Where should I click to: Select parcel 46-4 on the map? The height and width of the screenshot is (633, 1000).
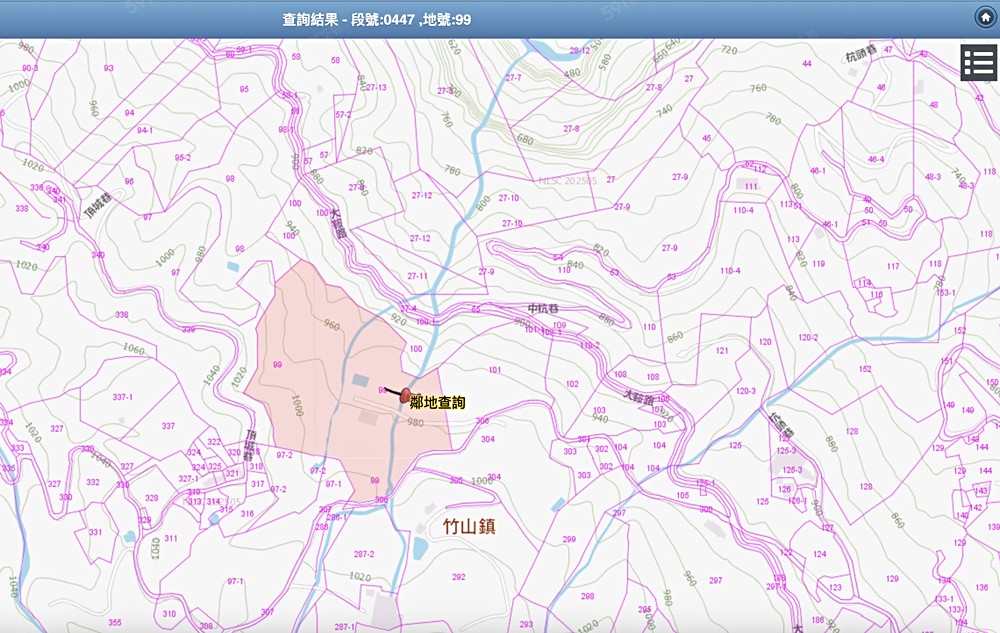(x=876, y=159)
